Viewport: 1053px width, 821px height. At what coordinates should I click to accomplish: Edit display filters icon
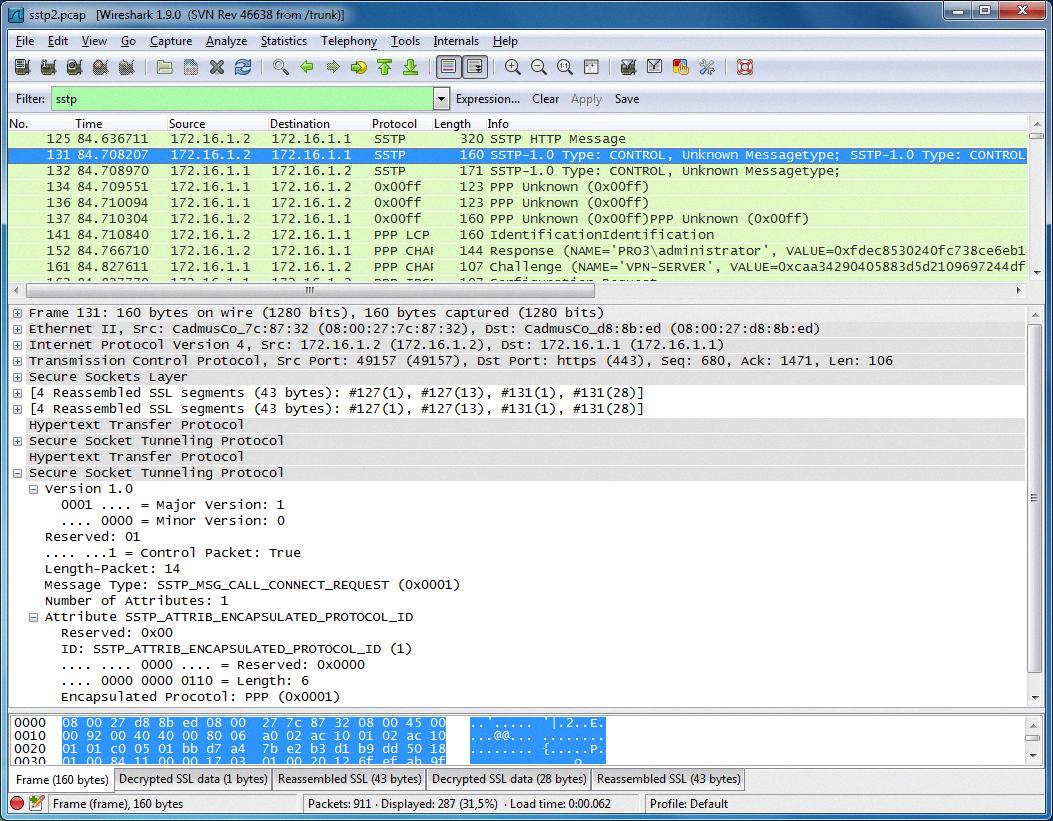[x=655, y=67]
